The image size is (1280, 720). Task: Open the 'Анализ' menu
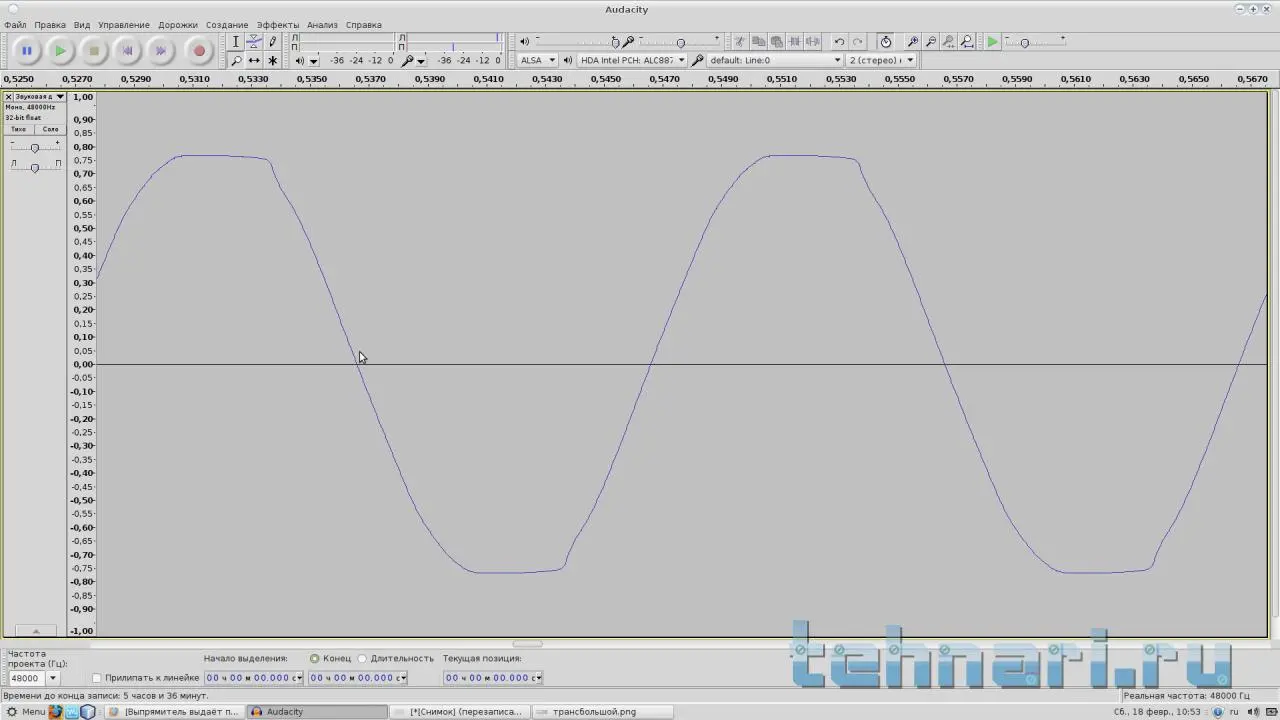point(322,25)
